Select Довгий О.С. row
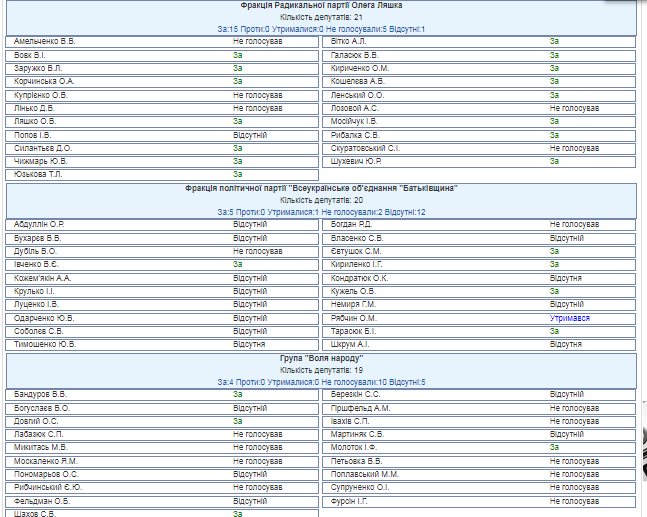Viewport: 647px width, 517px height. tap(162, 422)
